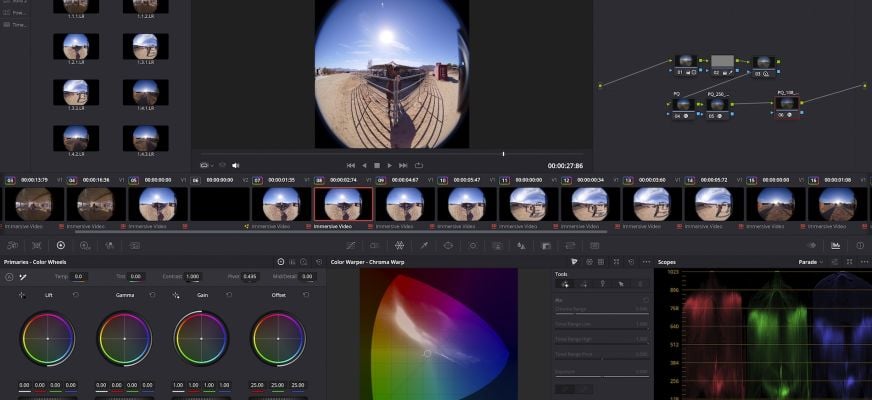Image resolution: width=872 pixels, height=400 pixels.
Task: Open the Blur palette icon
Action: point(521,245)
